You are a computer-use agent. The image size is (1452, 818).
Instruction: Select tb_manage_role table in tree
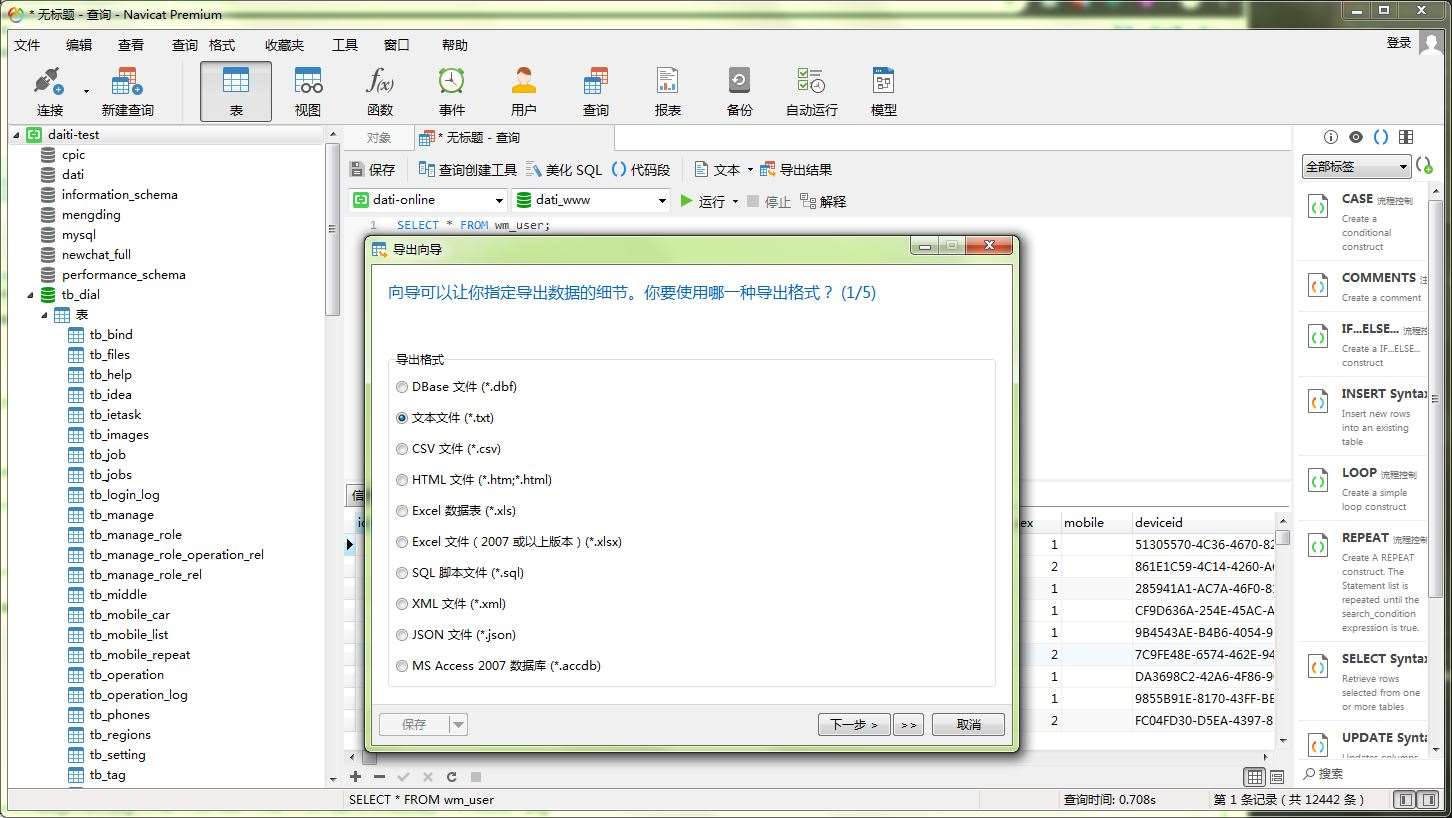[x=136, y=535]
